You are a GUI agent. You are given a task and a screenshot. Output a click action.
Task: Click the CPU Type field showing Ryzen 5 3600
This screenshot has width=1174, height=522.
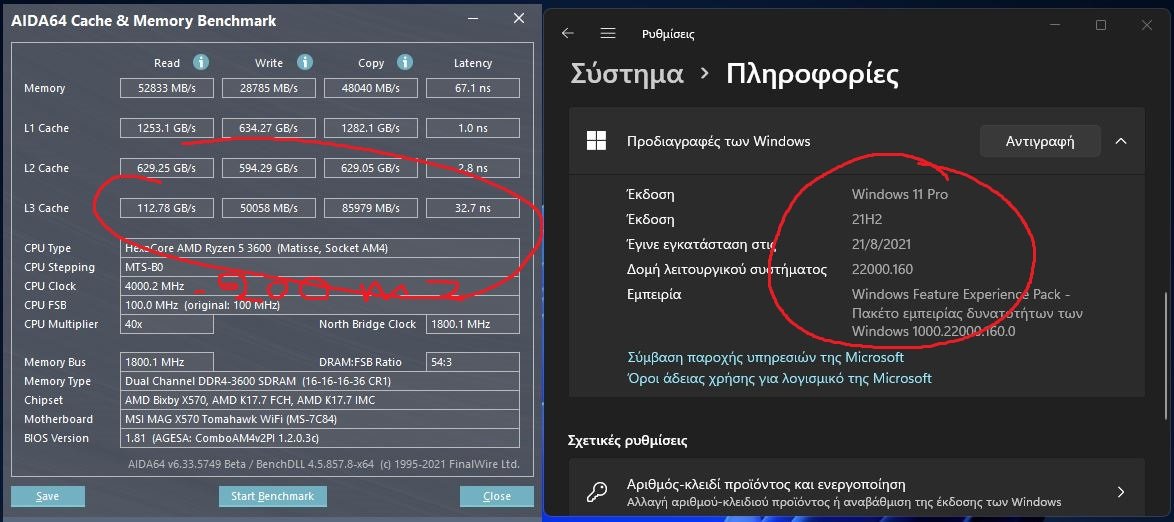[x=320, y=248]
